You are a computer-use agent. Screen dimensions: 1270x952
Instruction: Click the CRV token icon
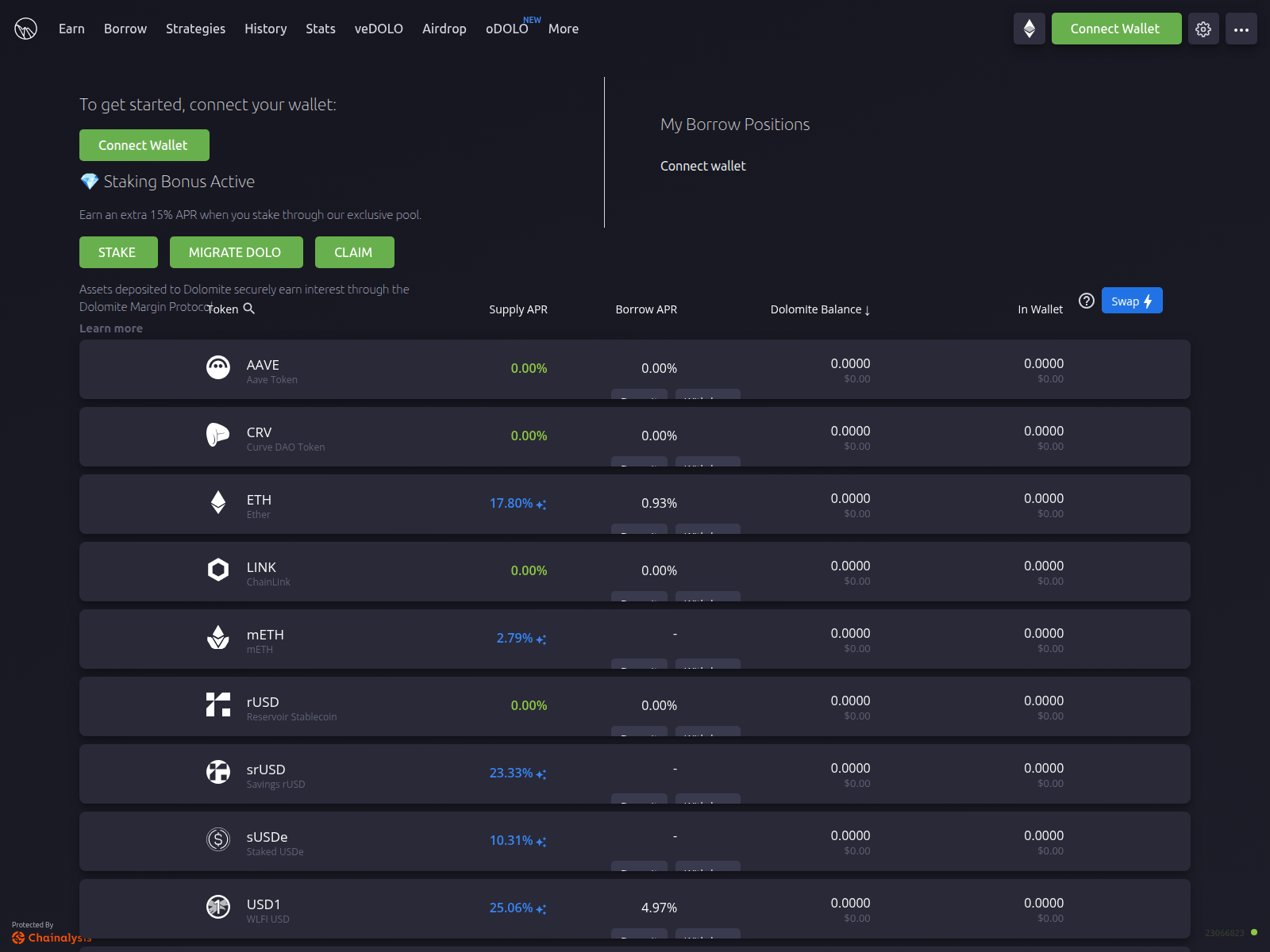[218, 435]
